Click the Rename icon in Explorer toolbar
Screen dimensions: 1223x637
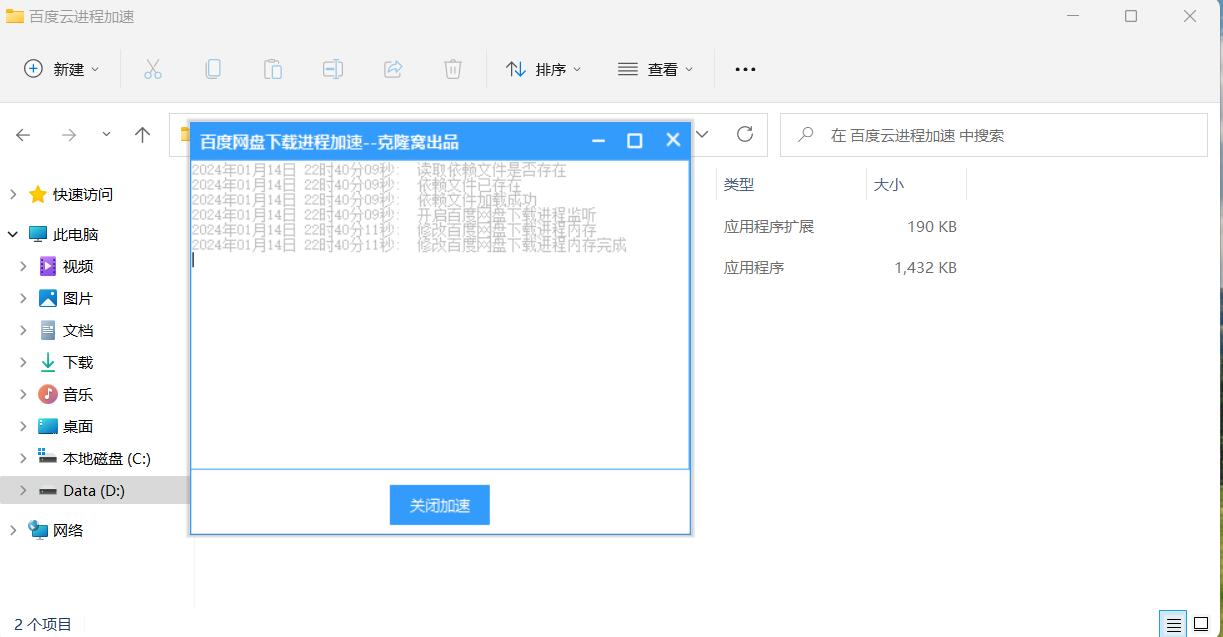point(332,69)
